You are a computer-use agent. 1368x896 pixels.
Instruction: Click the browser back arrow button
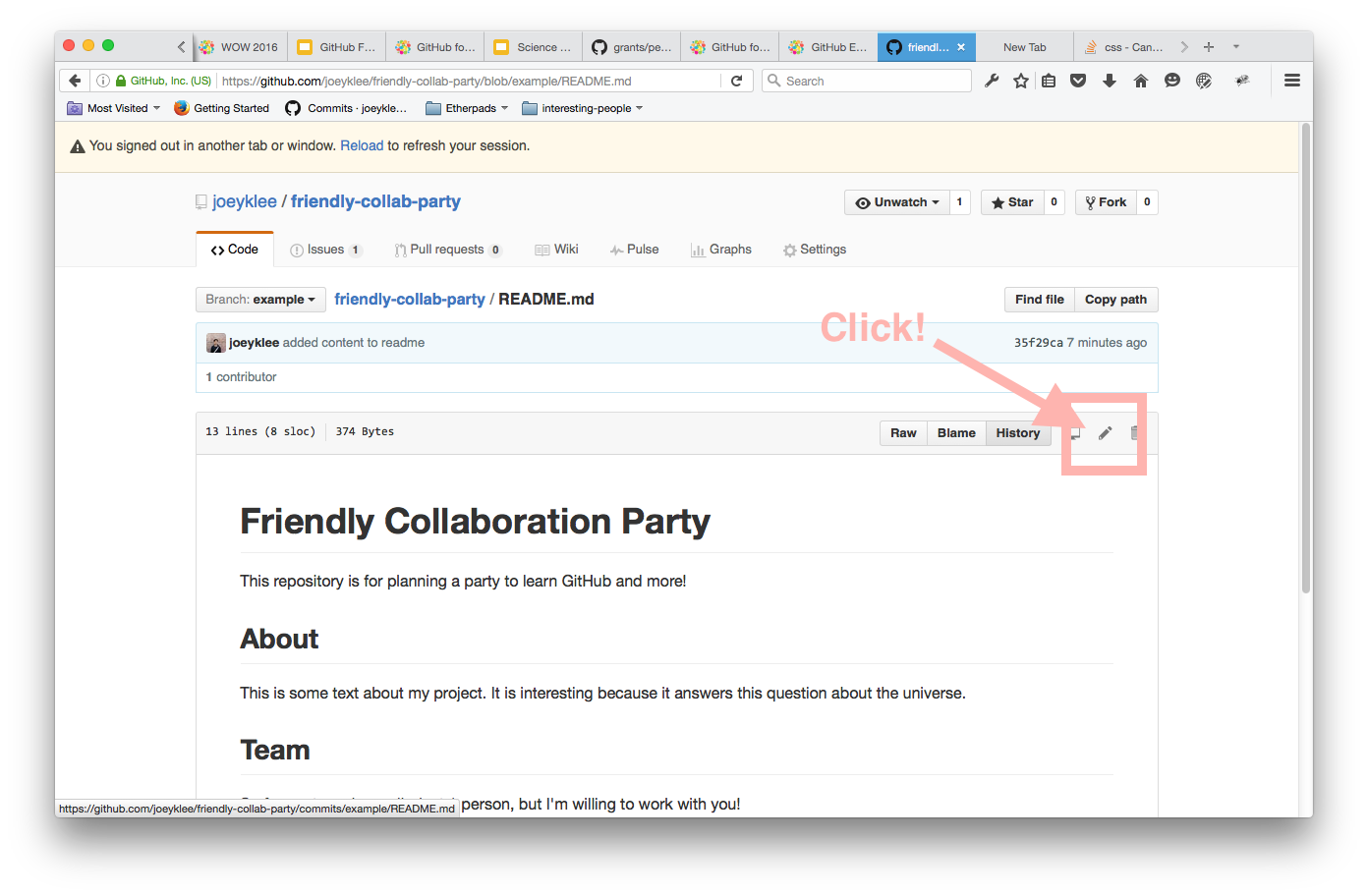(x=75, y=81)
